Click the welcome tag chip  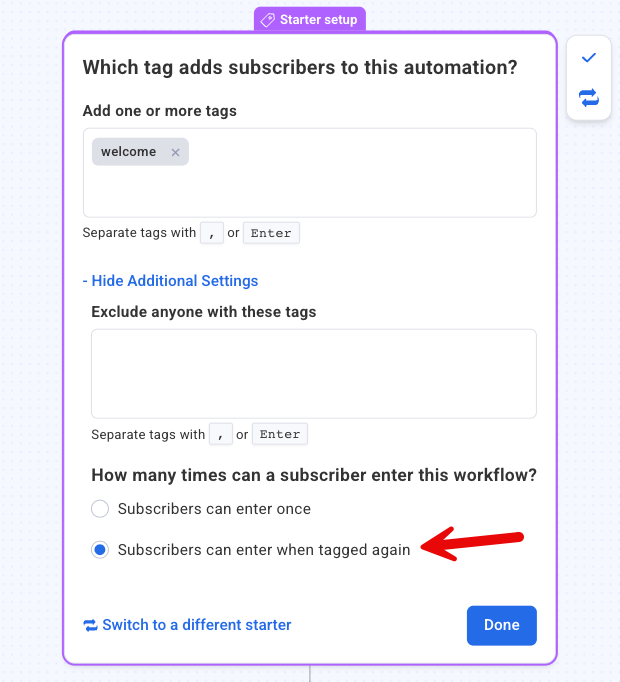[129, 152]
